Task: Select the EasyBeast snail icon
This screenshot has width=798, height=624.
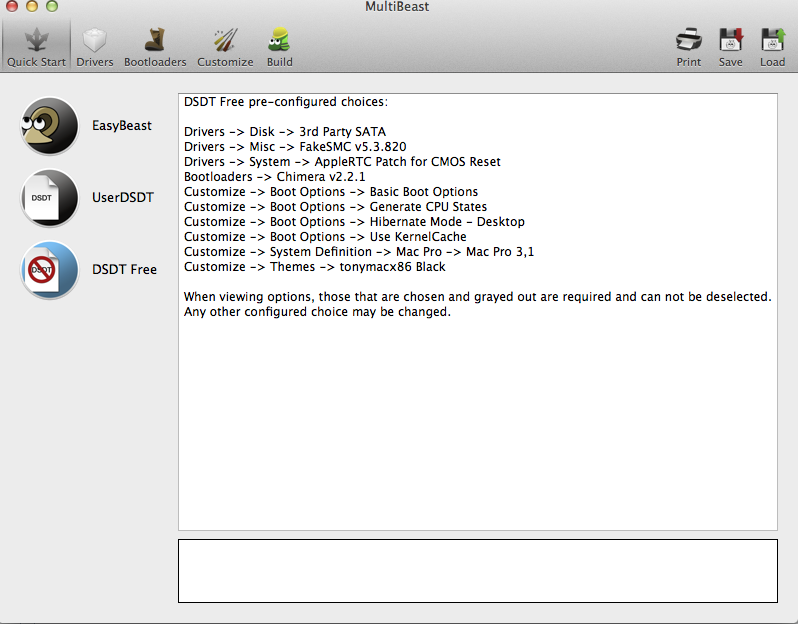Action: pyautogui.click(x=49, y=126)
